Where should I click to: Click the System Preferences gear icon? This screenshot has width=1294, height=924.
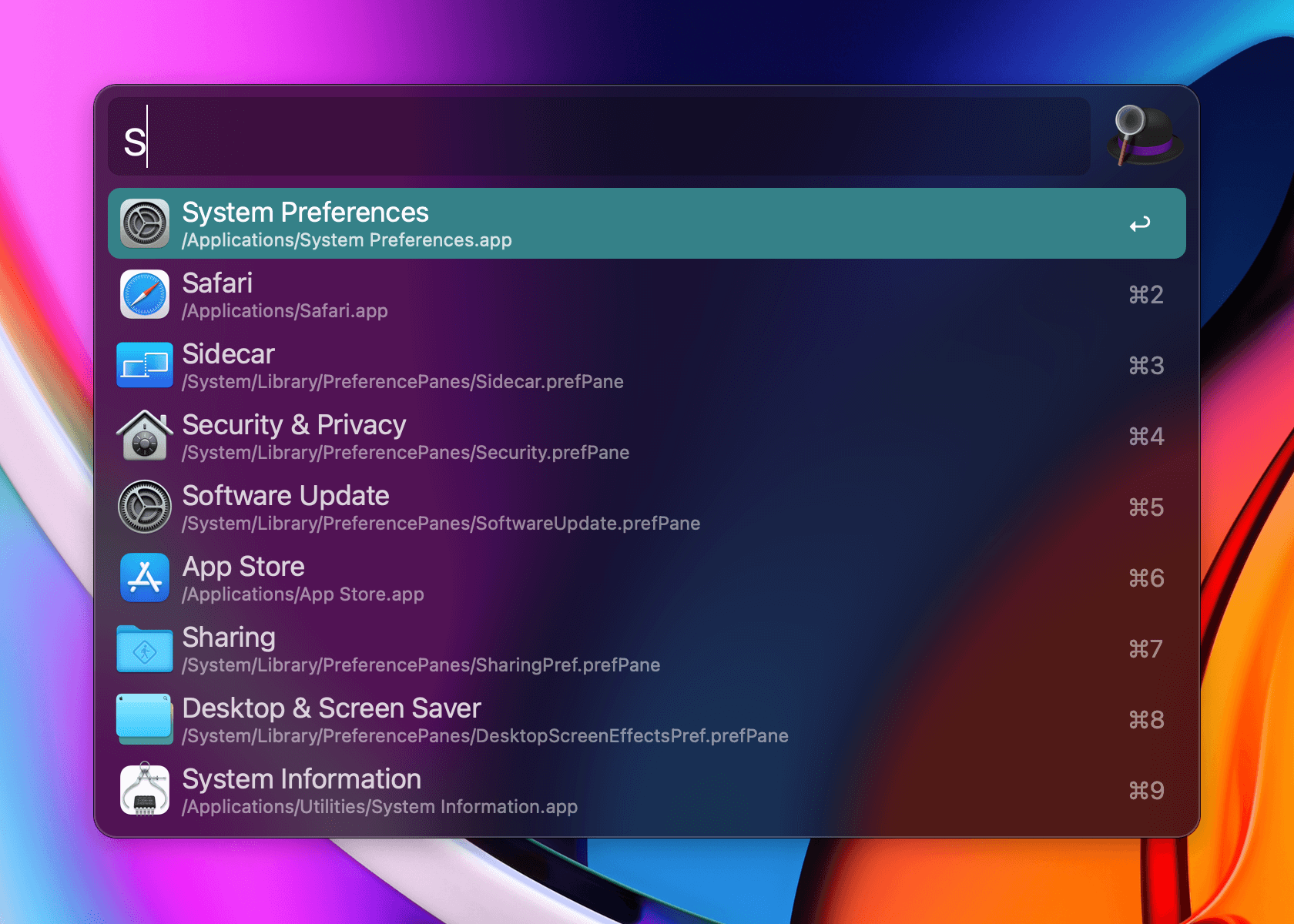[144, 223]
